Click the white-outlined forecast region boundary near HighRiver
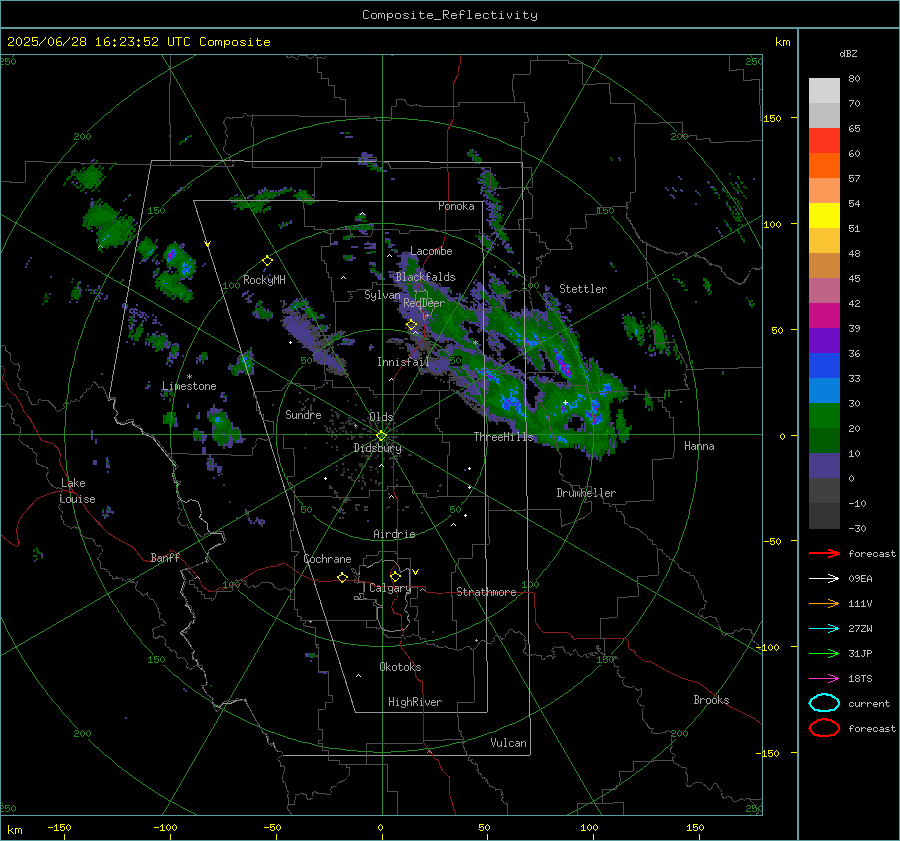 click(x=421, y=712)
